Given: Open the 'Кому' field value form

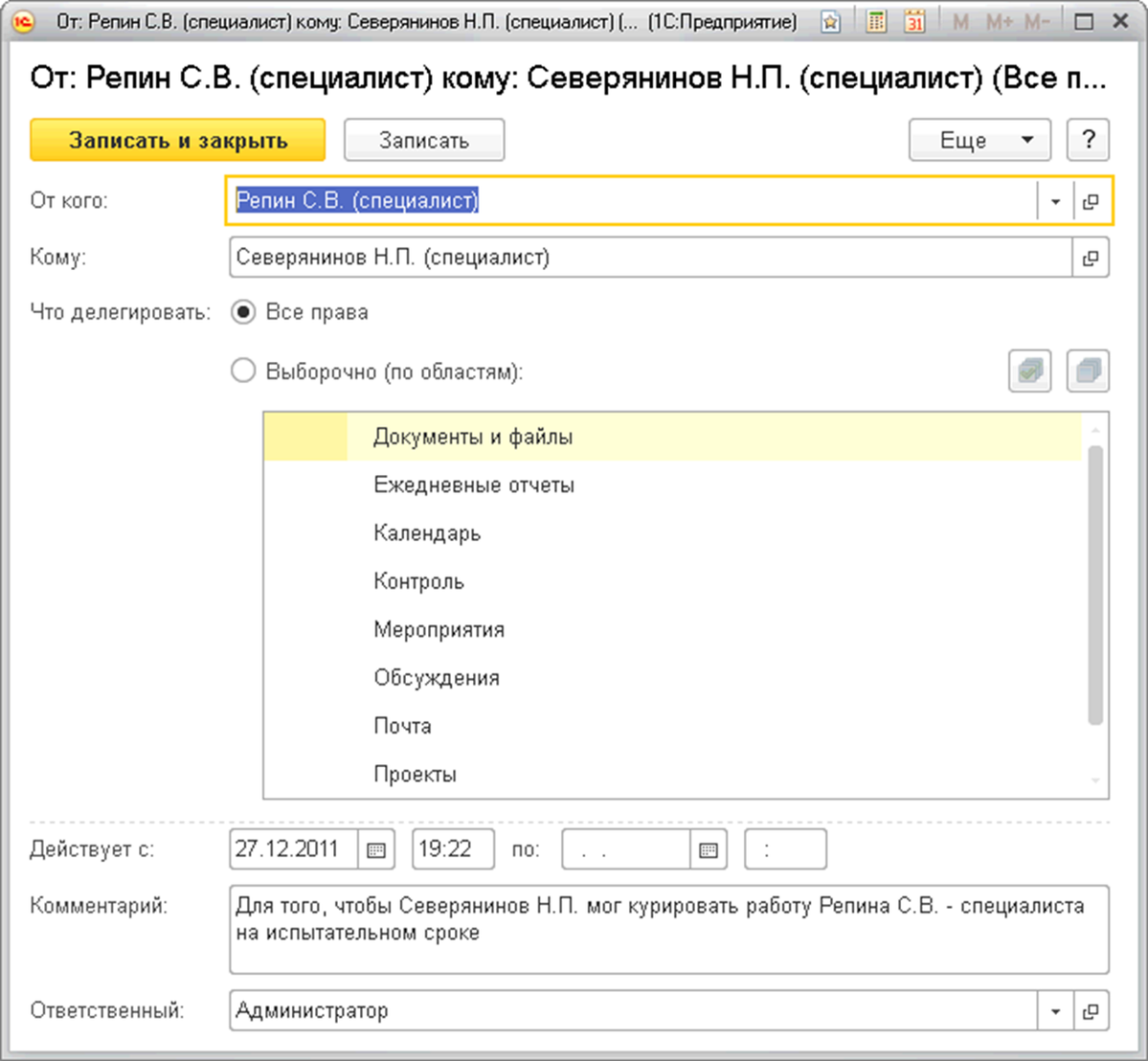Looking at the screenshot, I should click(x=1091, y=258).
